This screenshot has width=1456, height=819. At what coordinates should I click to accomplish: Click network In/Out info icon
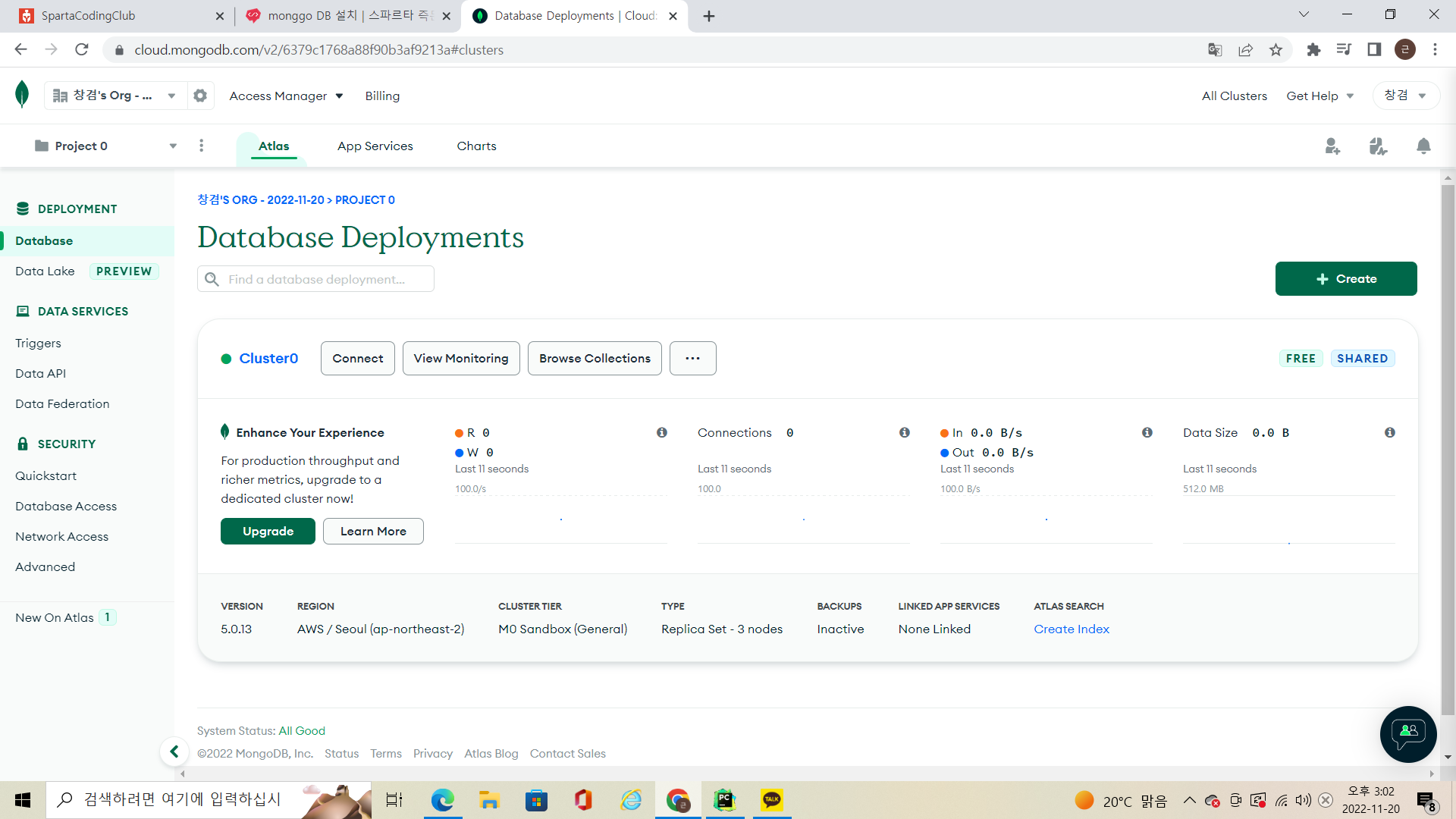click(x=1147, y=432)
